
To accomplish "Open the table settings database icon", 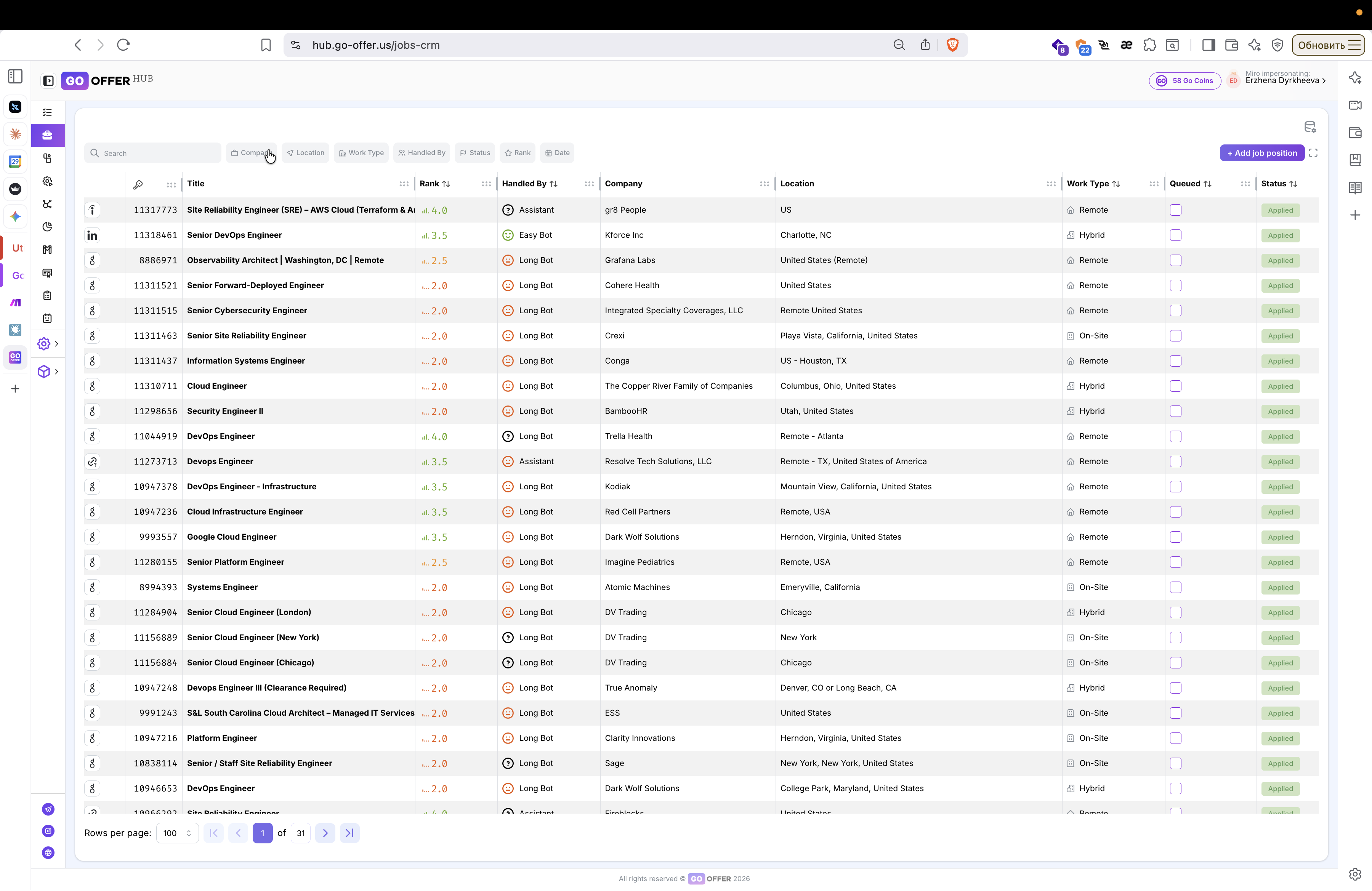I will coord(1310,127).
